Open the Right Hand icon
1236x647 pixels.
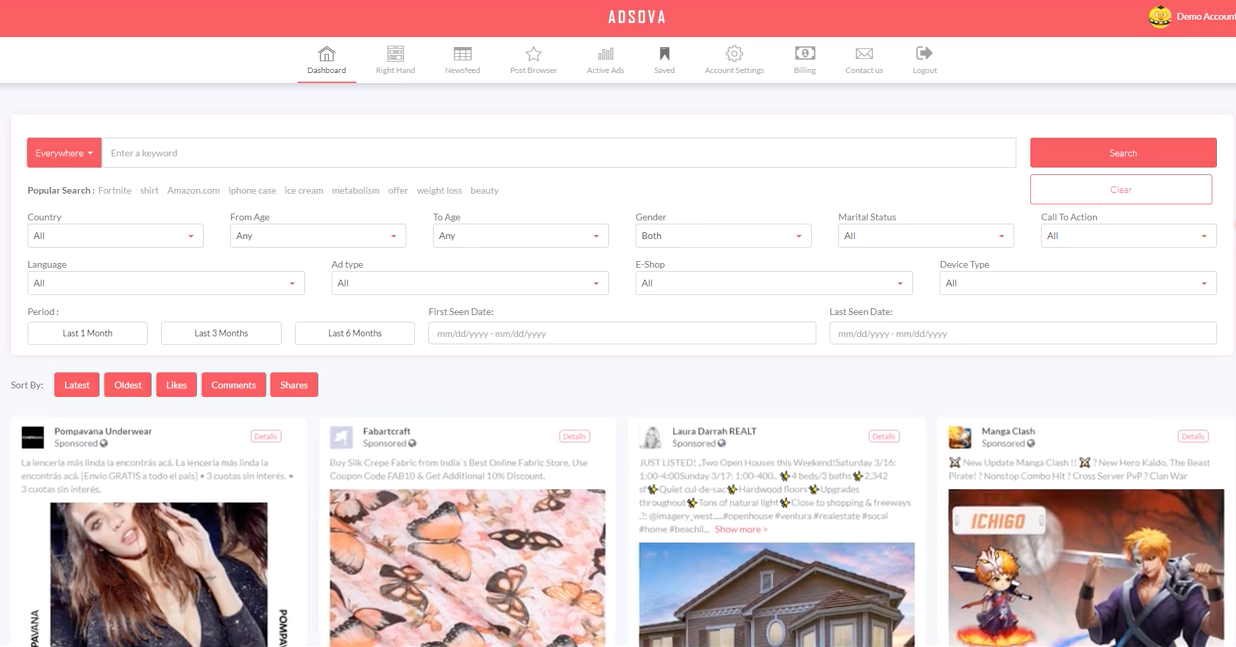point(395,53)
